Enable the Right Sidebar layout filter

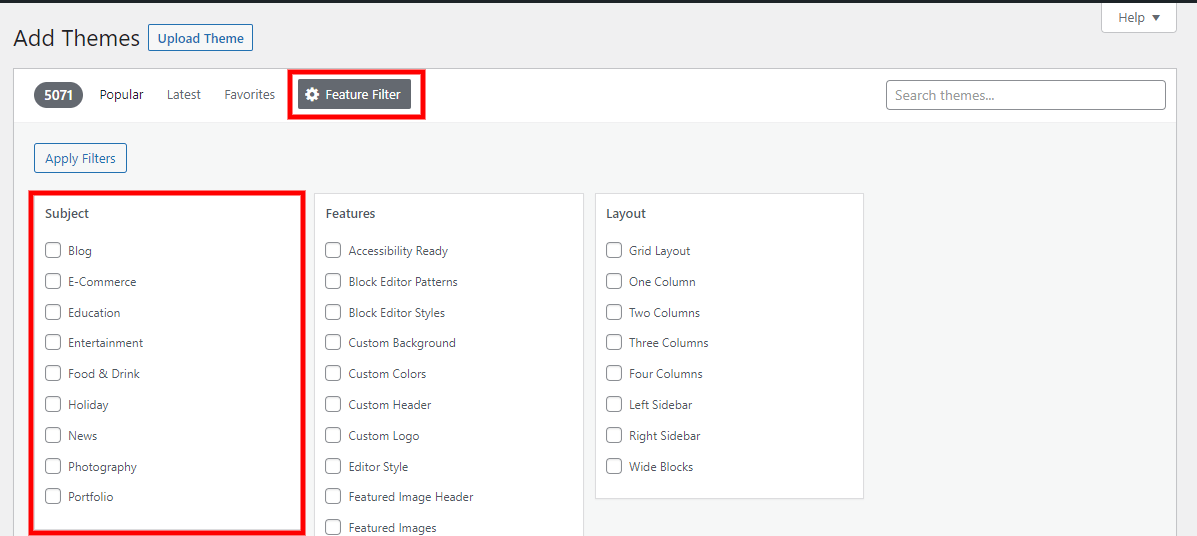click(614, 435)
